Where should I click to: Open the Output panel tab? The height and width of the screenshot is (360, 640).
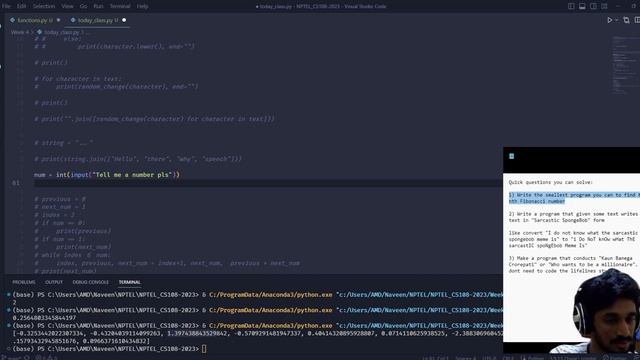(x=54, y=282)
